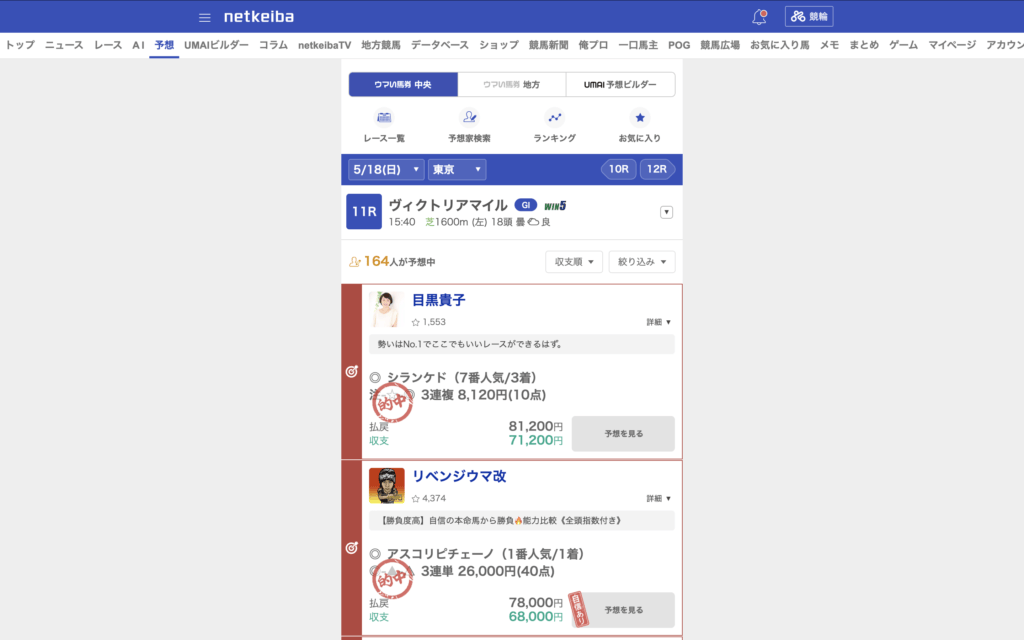The height and width of the screenshot is (640, 1024).
Task: Open the コラム nav item
Action: click(273, 45)
